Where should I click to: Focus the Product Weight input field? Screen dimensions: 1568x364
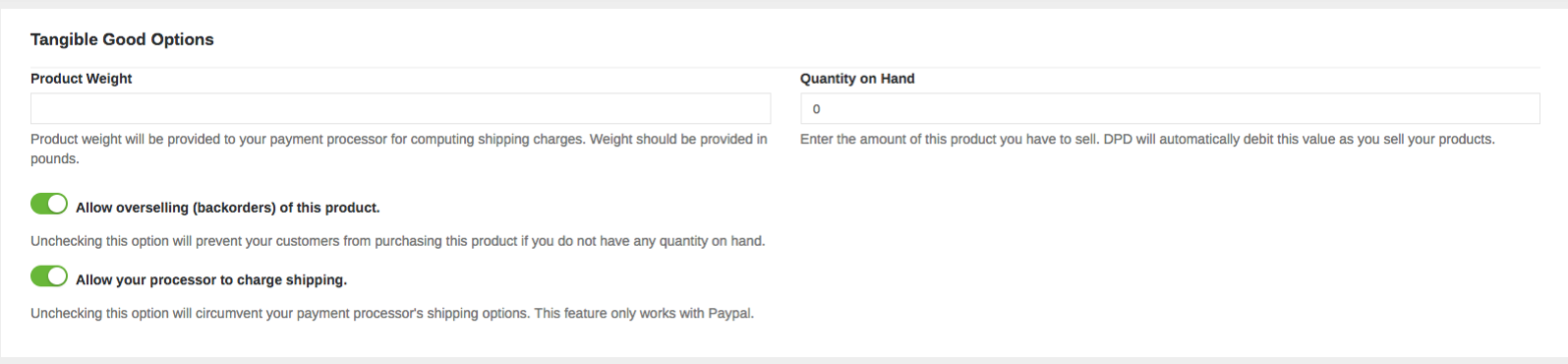point(400,108)
